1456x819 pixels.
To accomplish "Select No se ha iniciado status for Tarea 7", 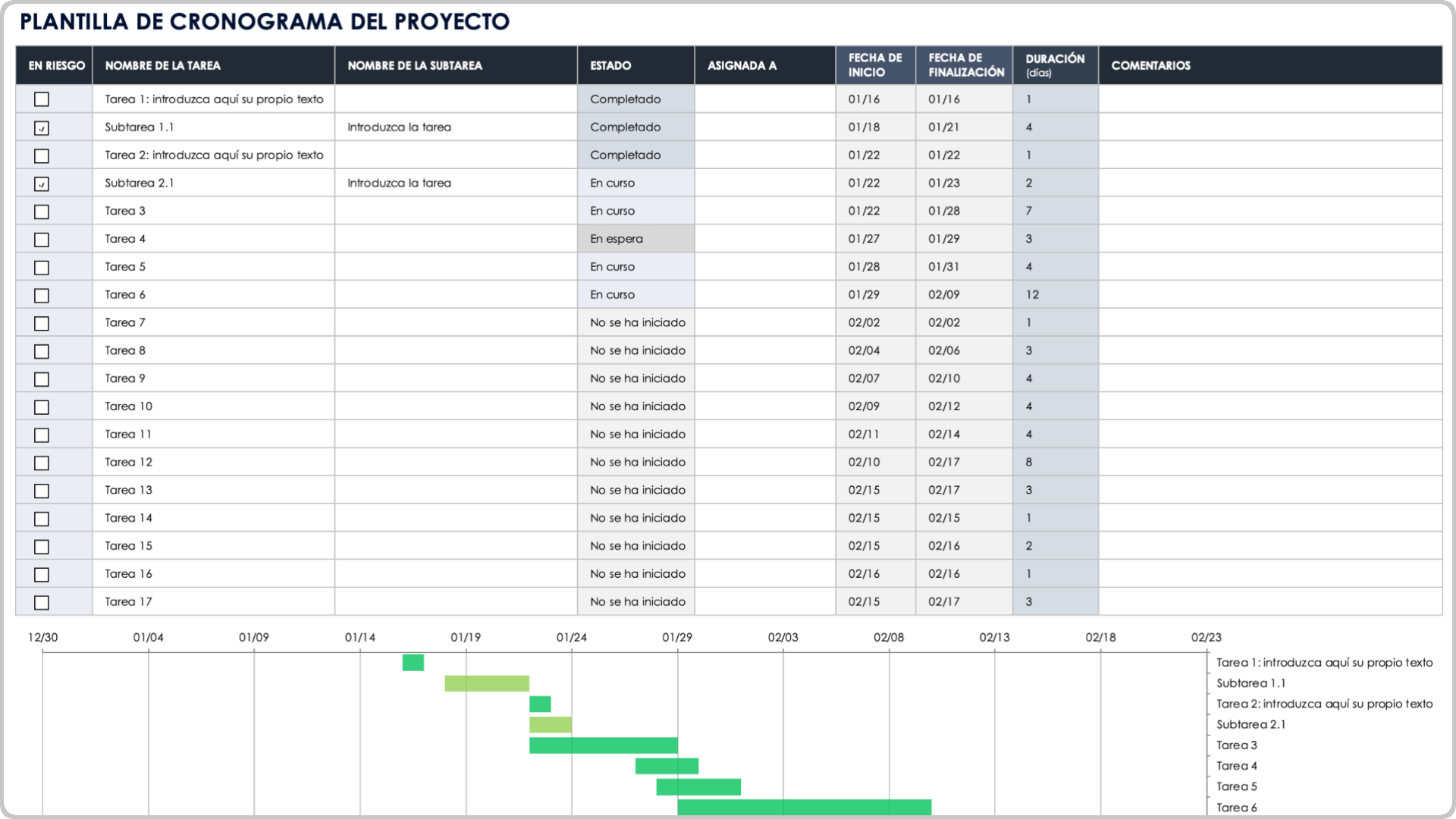I will point(636,322).
